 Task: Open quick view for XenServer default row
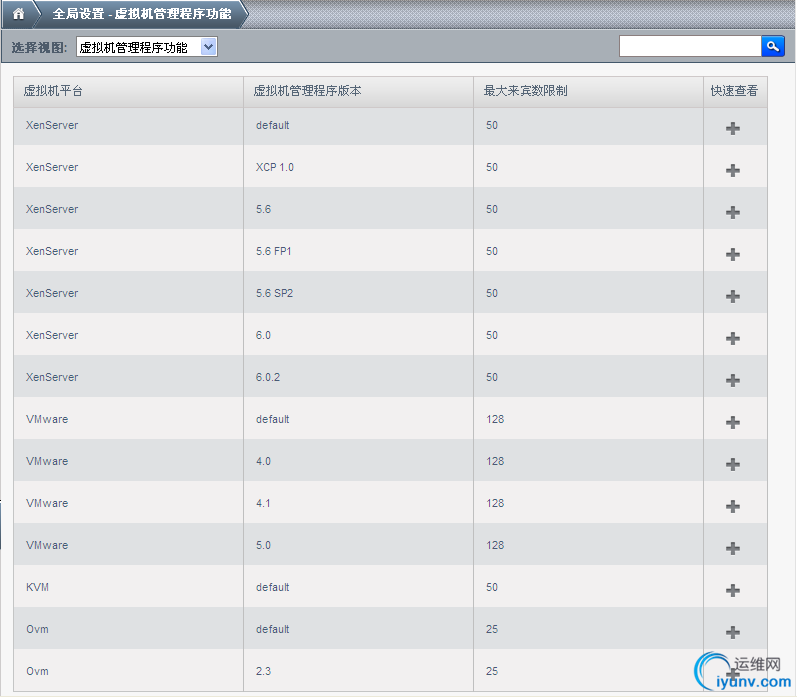pyautogui.click(x=732, y=128)
